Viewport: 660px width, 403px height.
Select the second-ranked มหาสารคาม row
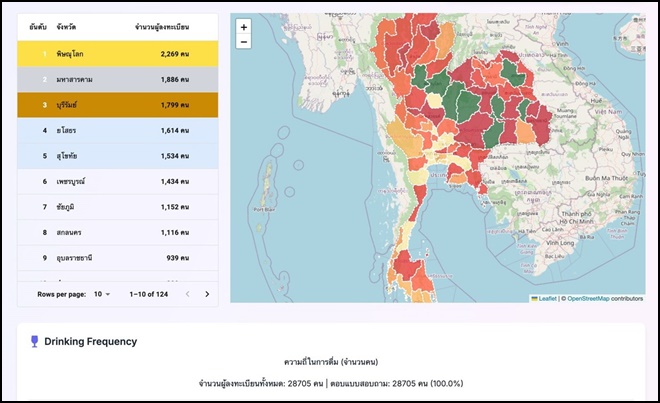click(x=118, y=79)
